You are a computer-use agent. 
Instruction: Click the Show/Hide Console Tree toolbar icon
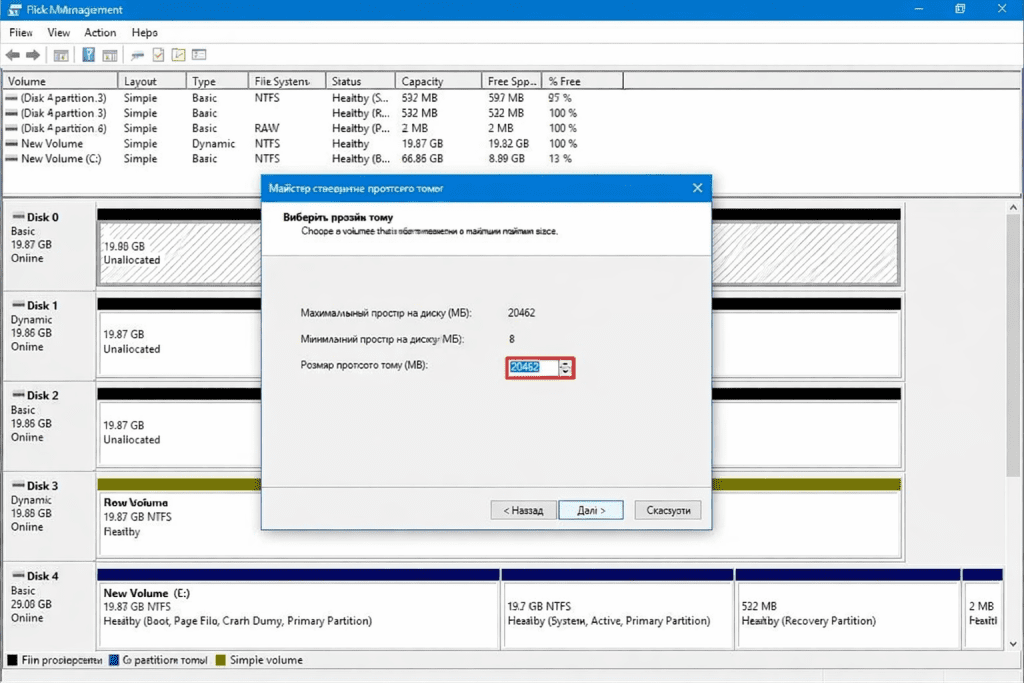tap(61, 55)
